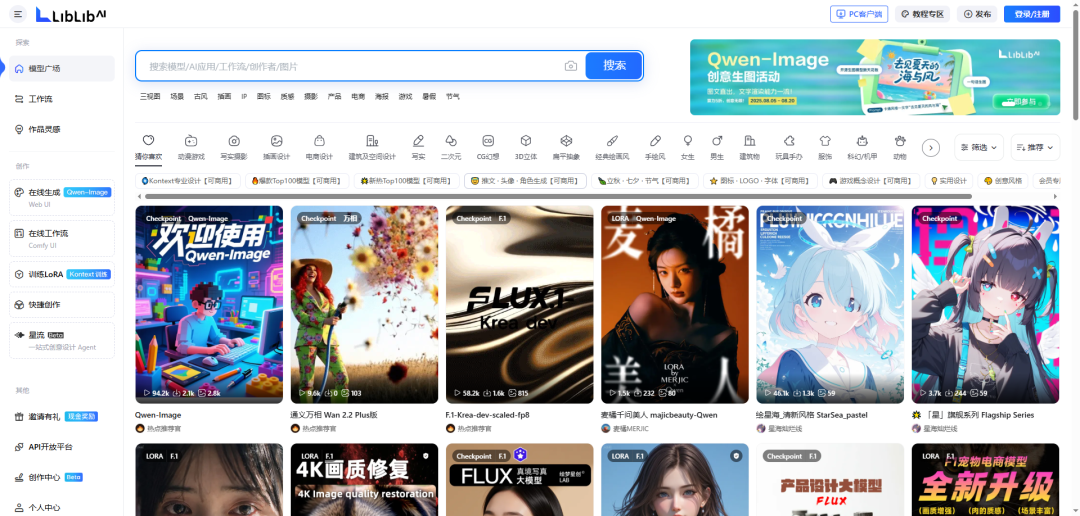Click the 海报 quick search keyword

382,96
